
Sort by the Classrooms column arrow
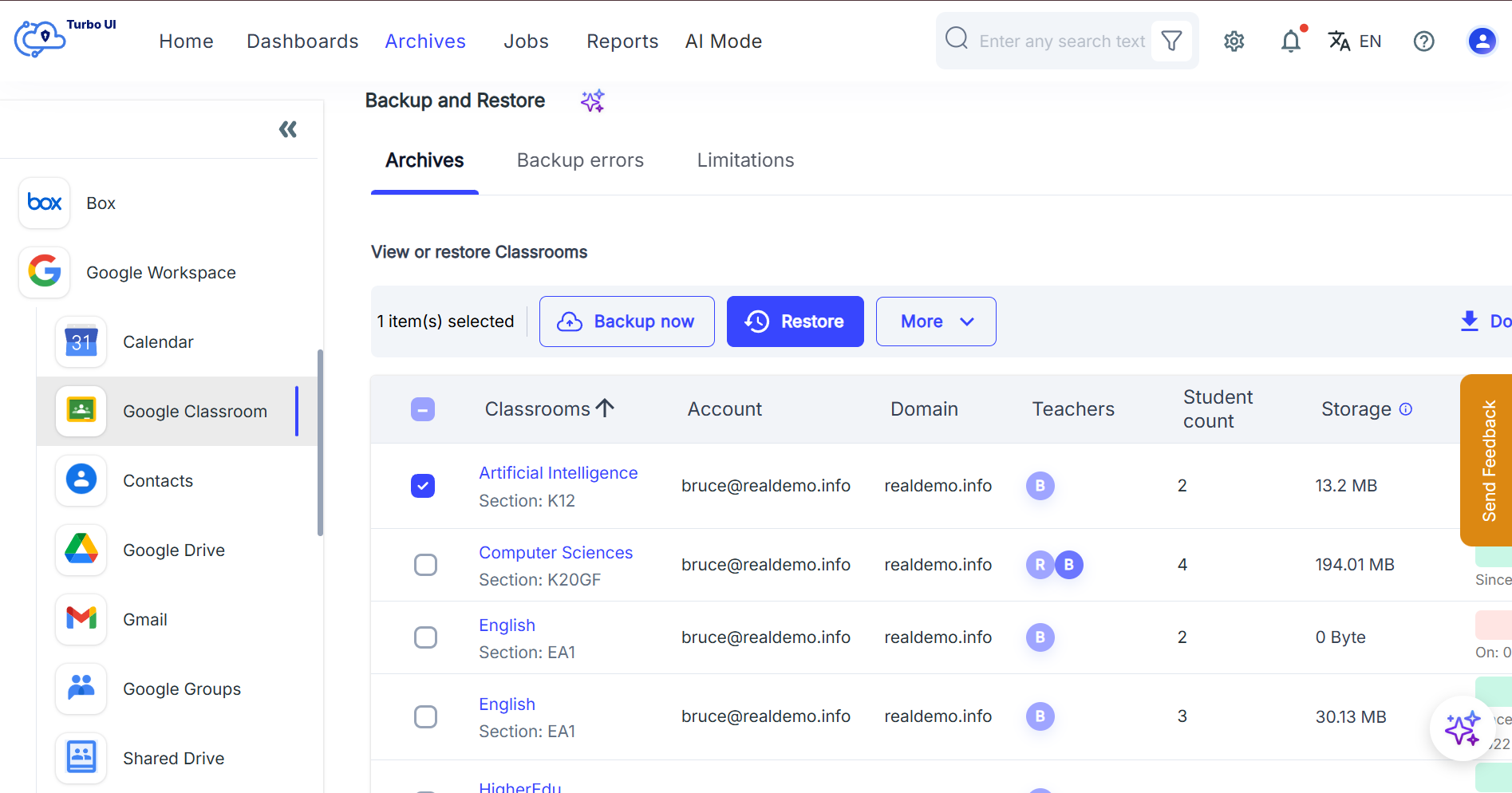[606, 408]
